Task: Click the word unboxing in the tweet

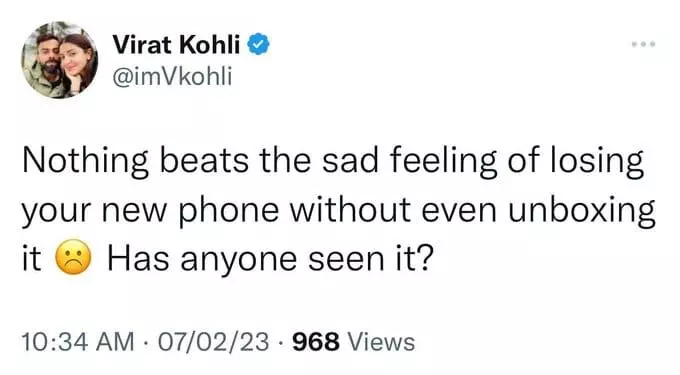Action: point(582,211)
